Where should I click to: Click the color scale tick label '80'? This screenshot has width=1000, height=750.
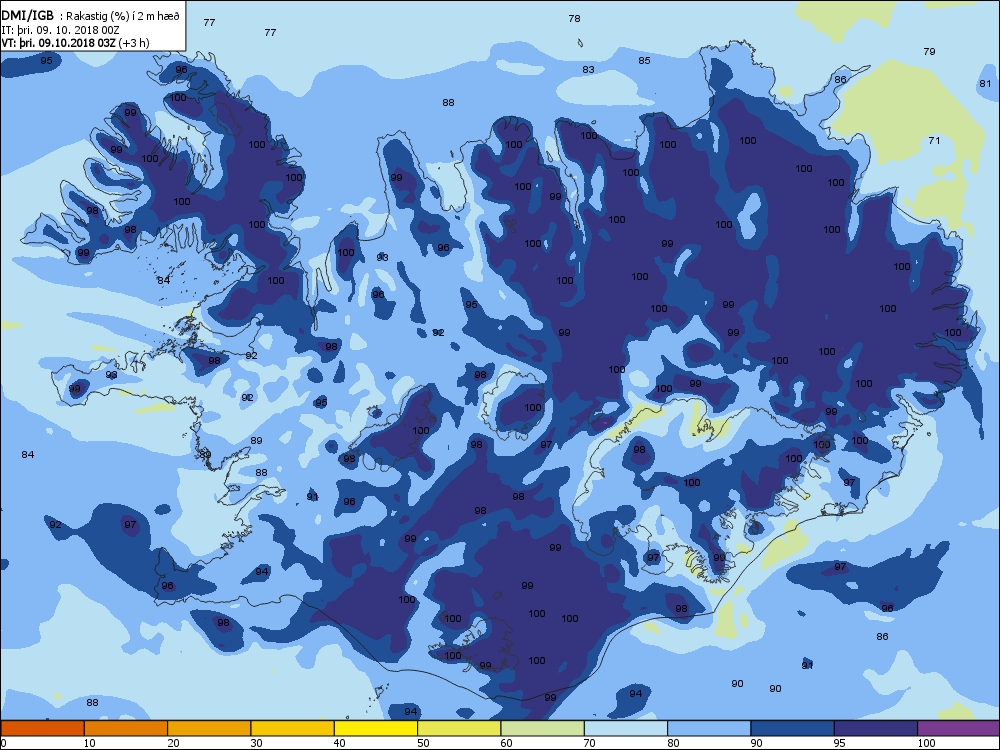[x=673, y=743]
